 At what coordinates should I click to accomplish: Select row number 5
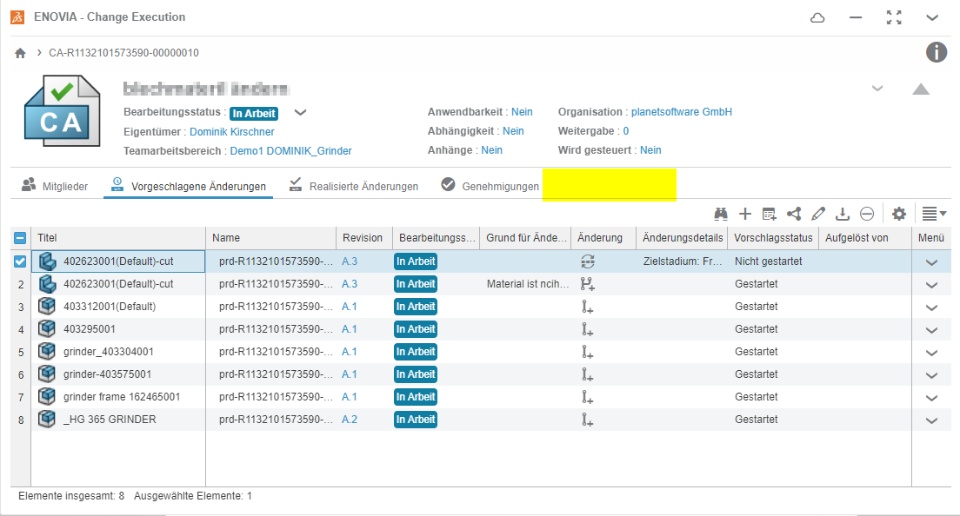point(21,353)
